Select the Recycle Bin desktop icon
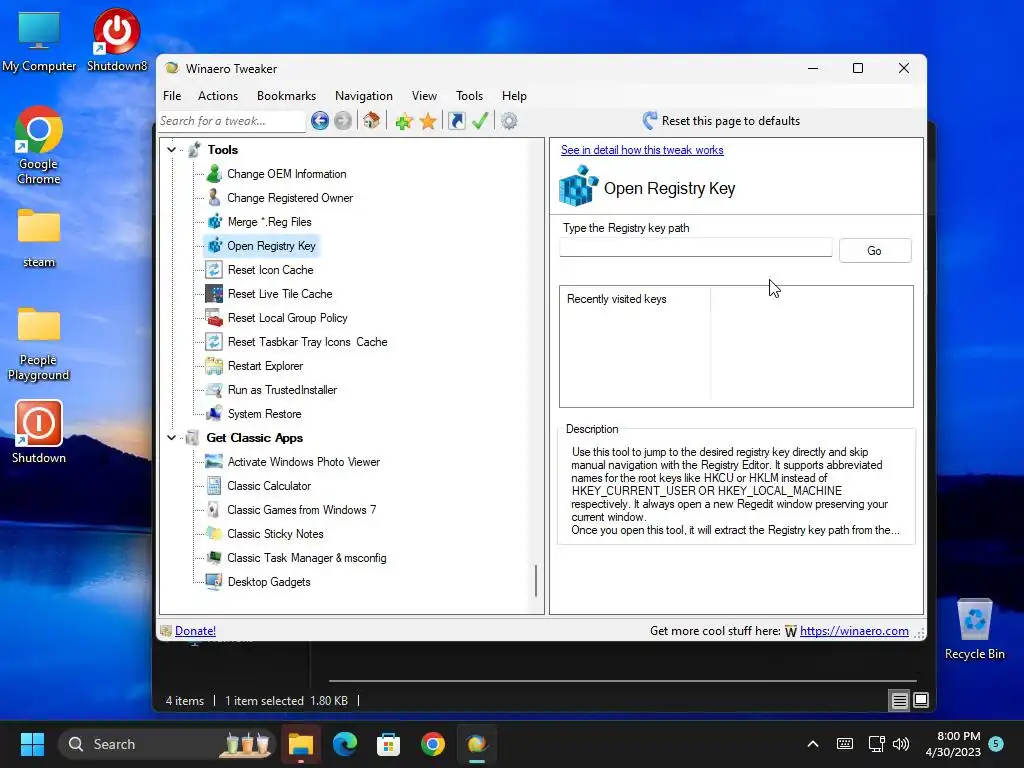The image size is (1024, 768). tap(974, 629)
